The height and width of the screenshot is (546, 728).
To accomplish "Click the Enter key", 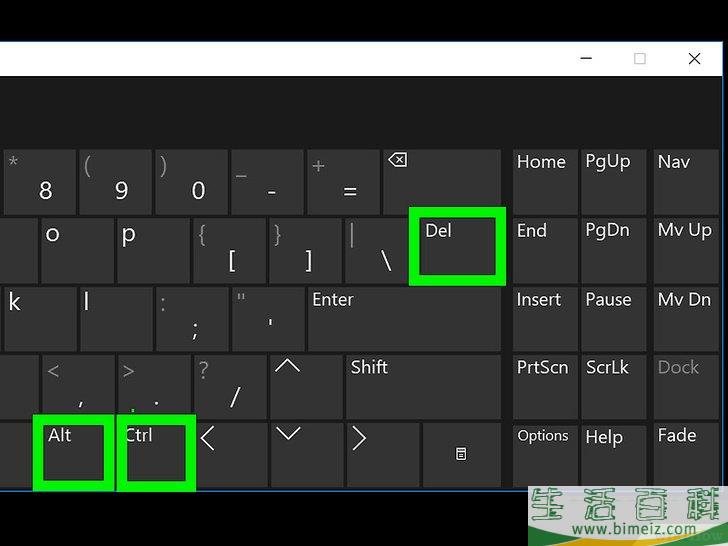I will point(404,319).
